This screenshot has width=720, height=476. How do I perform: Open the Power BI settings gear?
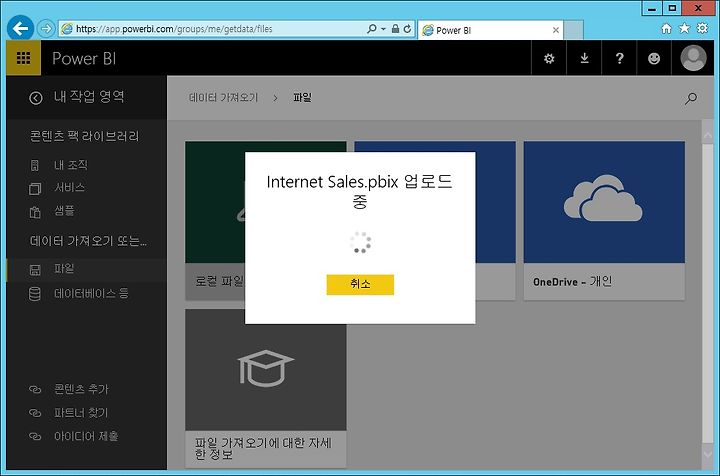tap(549, 58)
